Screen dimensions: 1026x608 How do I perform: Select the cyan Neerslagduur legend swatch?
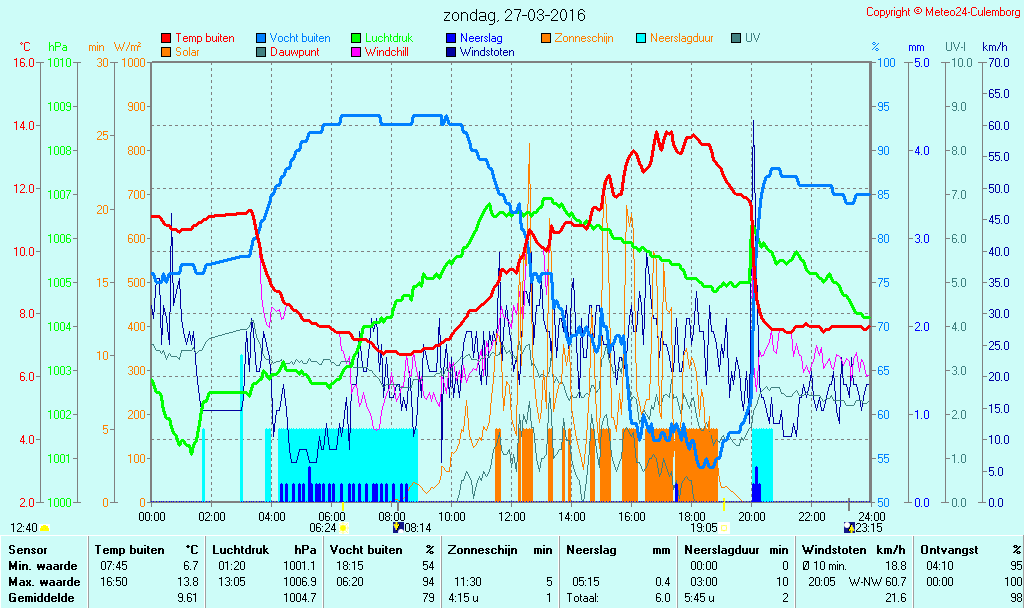pyautogui.click(x=641, y=39)
